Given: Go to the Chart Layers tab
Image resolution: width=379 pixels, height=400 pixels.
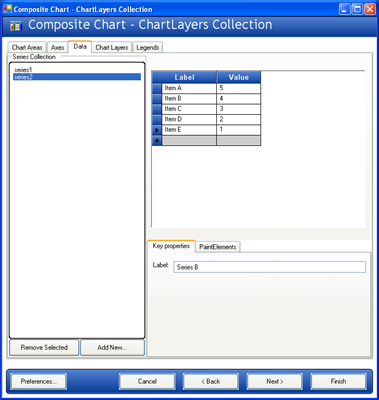Looking at the screenshot, I should coord(112,47).
